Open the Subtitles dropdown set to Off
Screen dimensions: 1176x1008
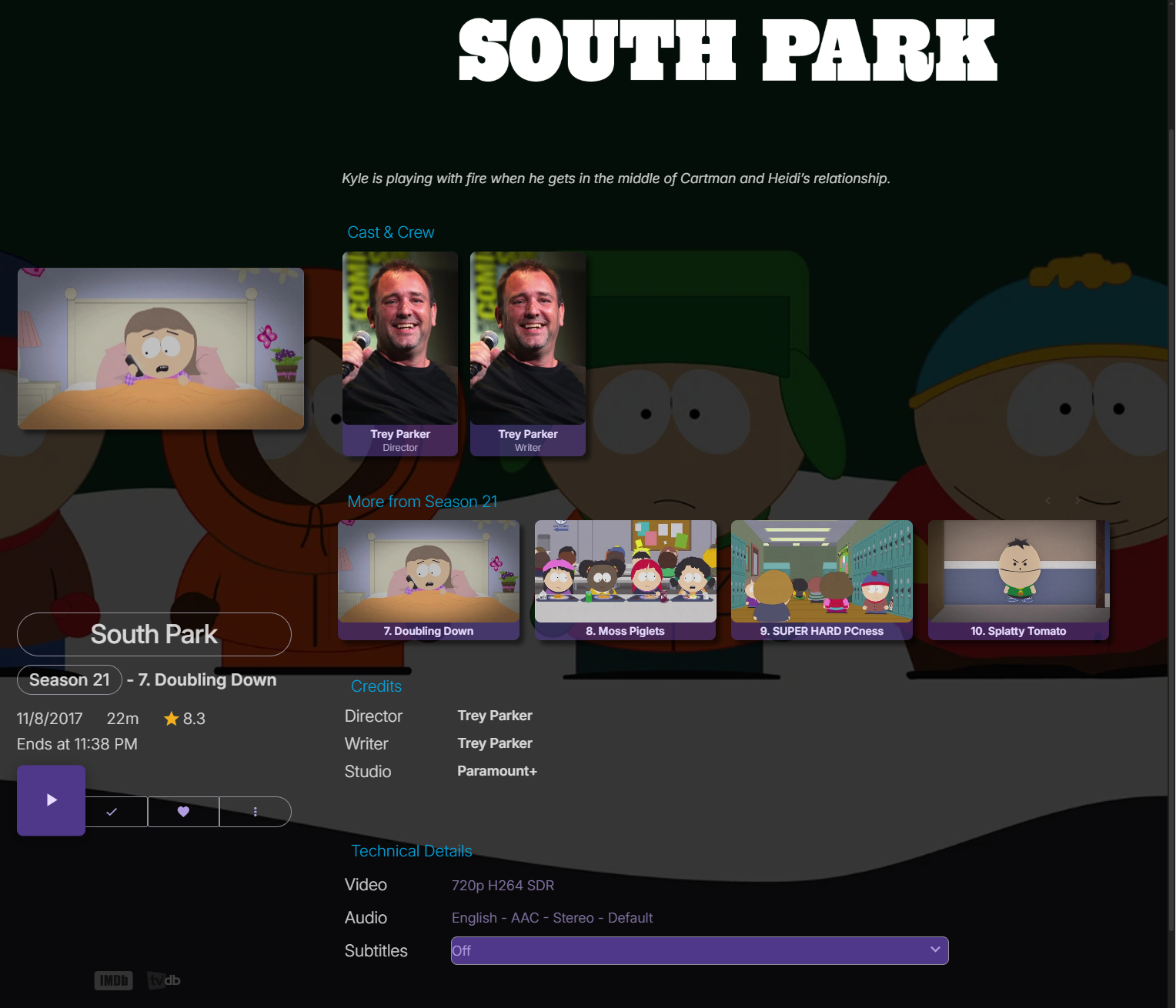[700, 950]
